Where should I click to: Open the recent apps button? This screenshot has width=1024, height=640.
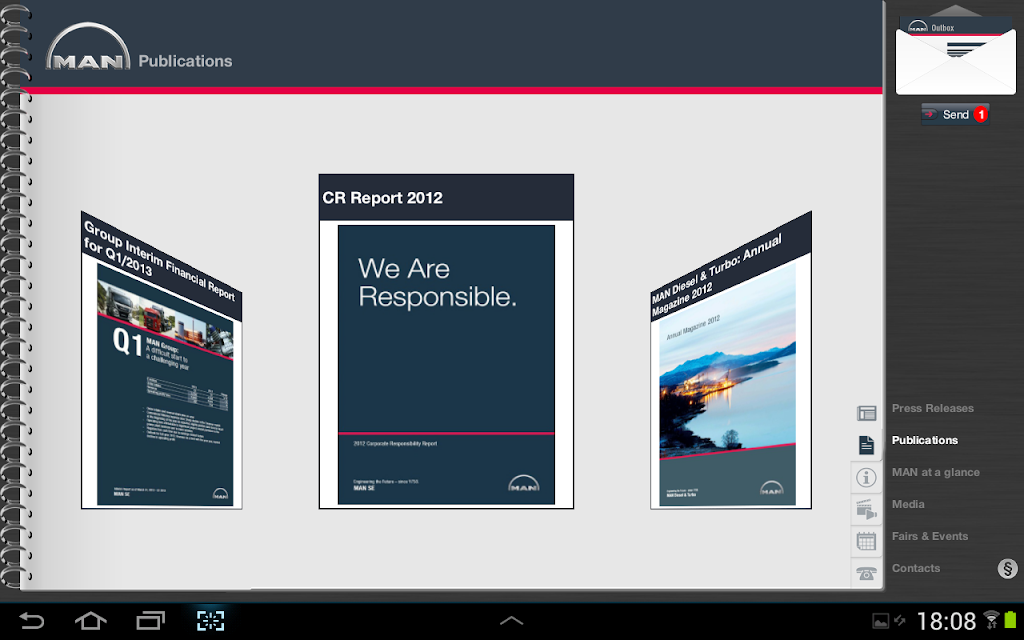pyautogui.click(x=150, y=620)
